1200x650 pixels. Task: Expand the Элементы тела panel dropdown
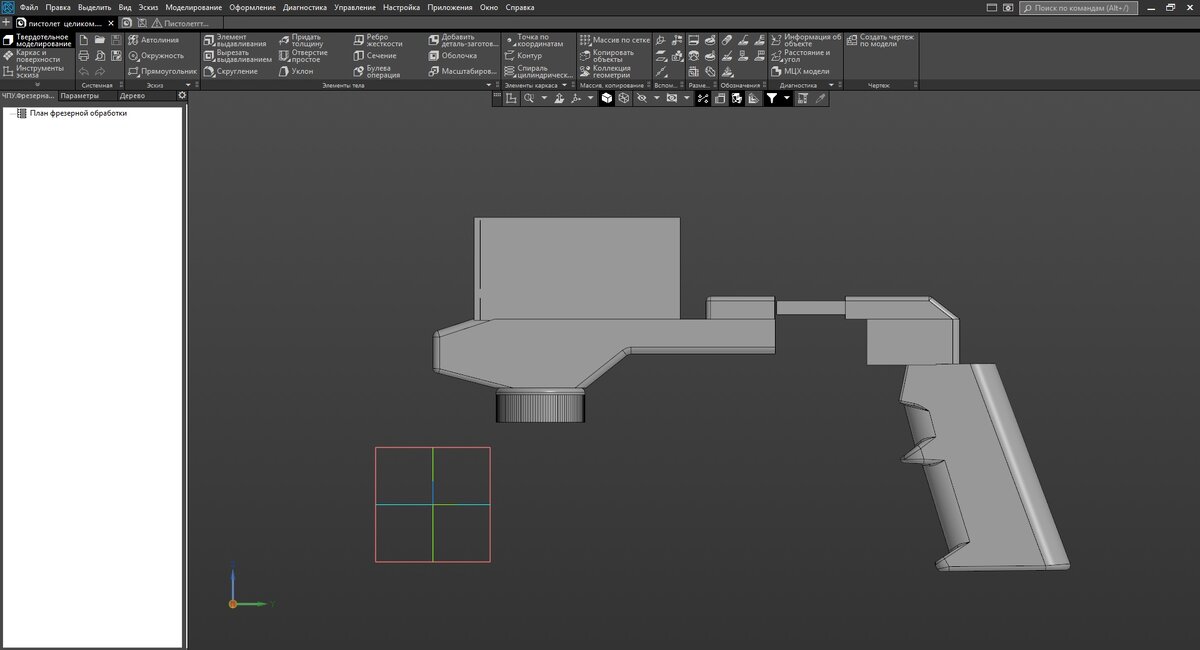[489, 85]
